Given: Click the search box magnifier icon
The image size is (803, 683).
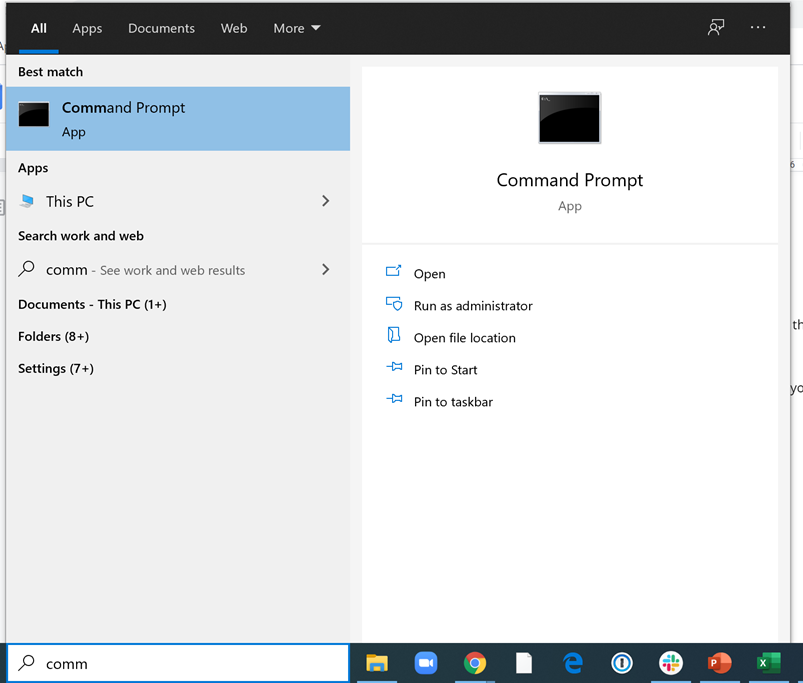Looking at the screenshot, I should 26,663.
